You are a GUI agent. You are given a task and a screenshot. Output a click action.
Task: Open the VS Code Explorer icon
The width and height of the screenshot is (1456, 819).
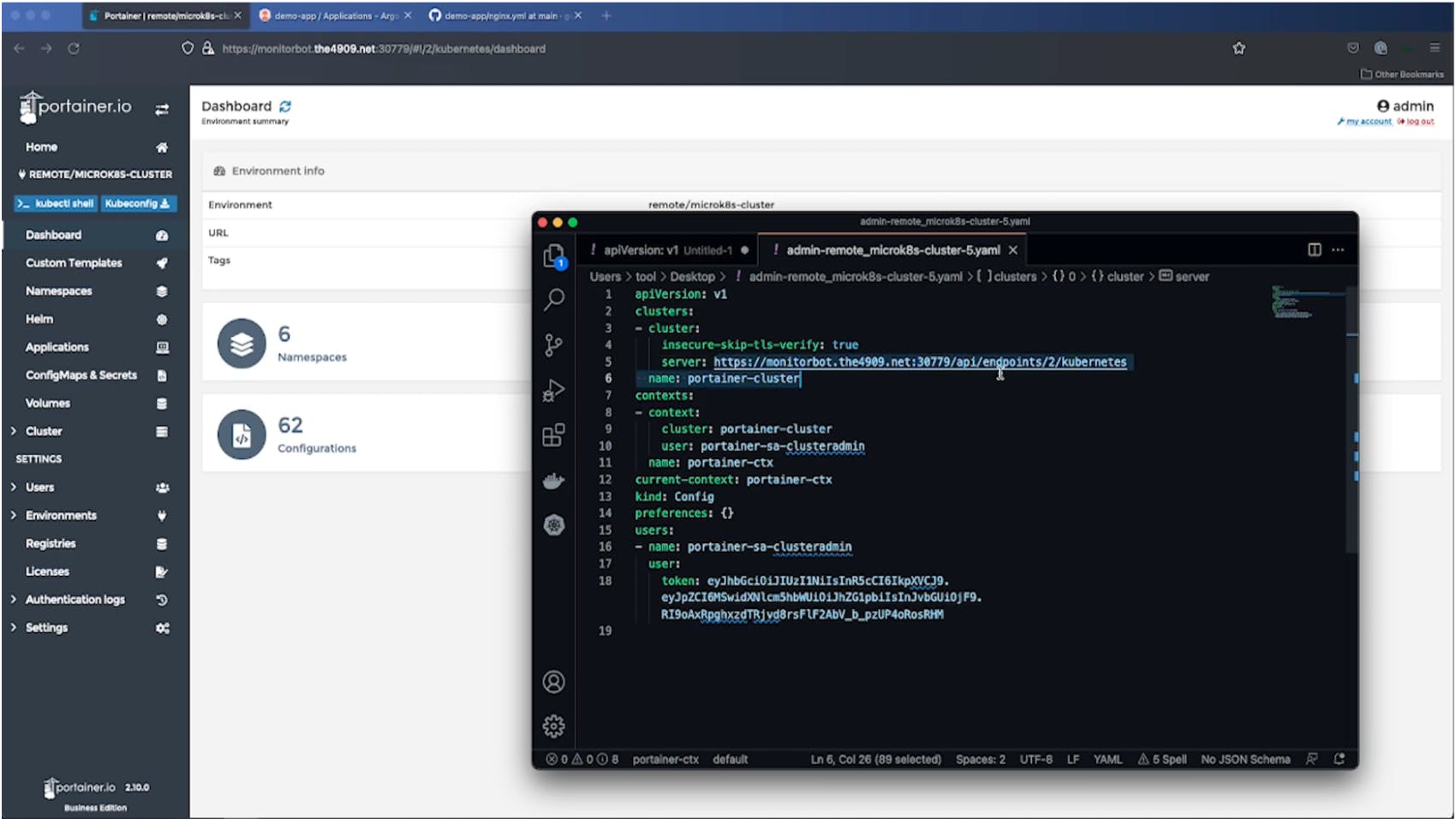pyautogui.click(x=554, y=255)
